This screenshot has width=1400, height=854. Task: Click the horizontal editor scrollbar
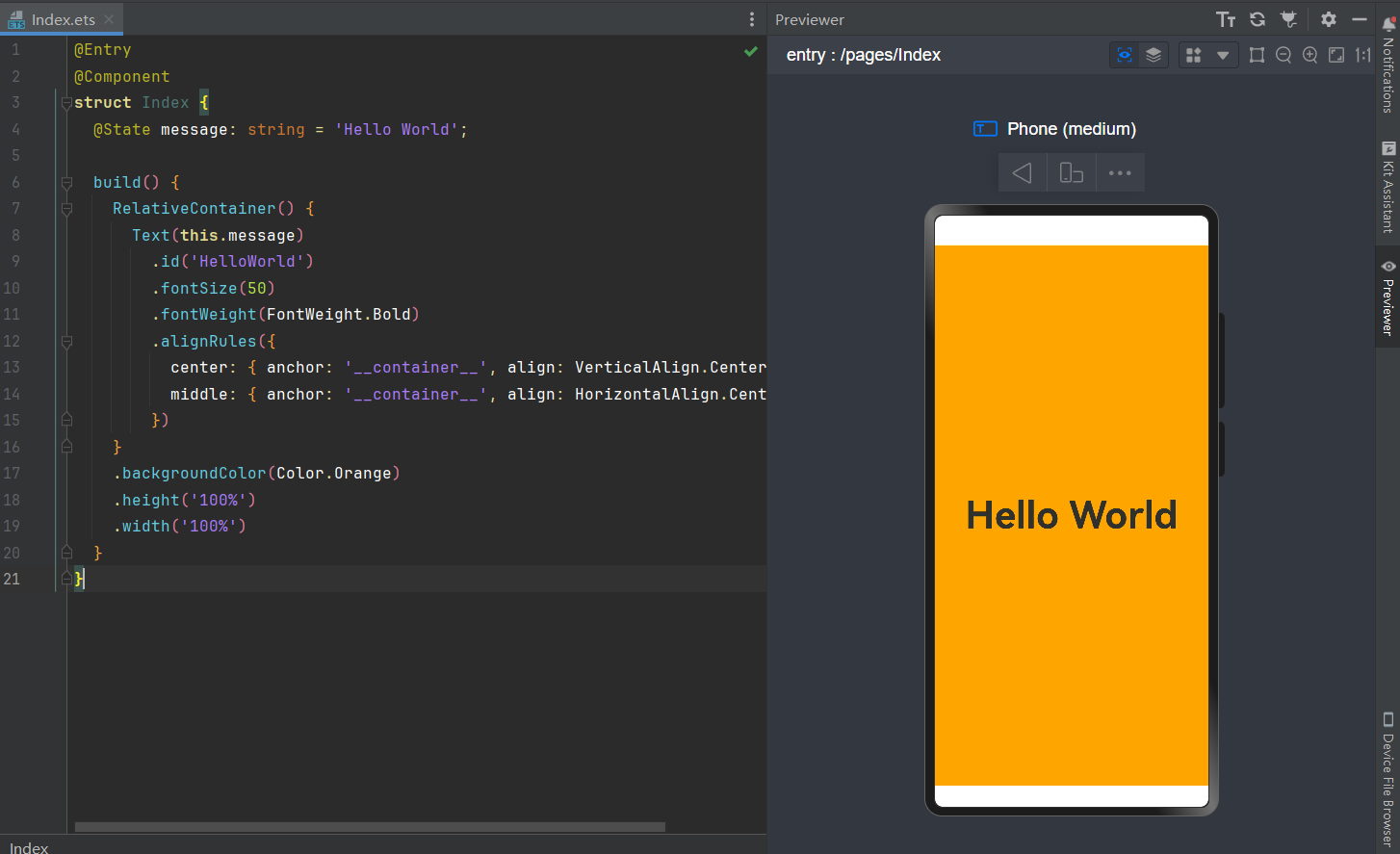(370, 827)
